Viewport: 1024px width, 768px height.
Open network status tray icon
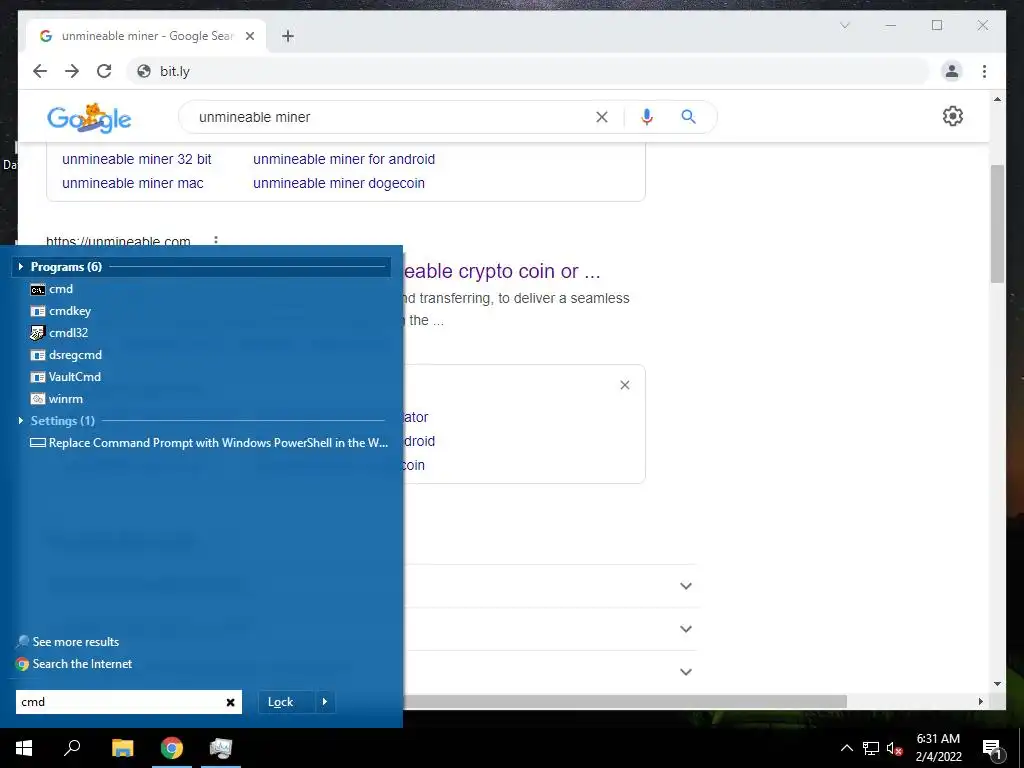click(x=871, y=748)
